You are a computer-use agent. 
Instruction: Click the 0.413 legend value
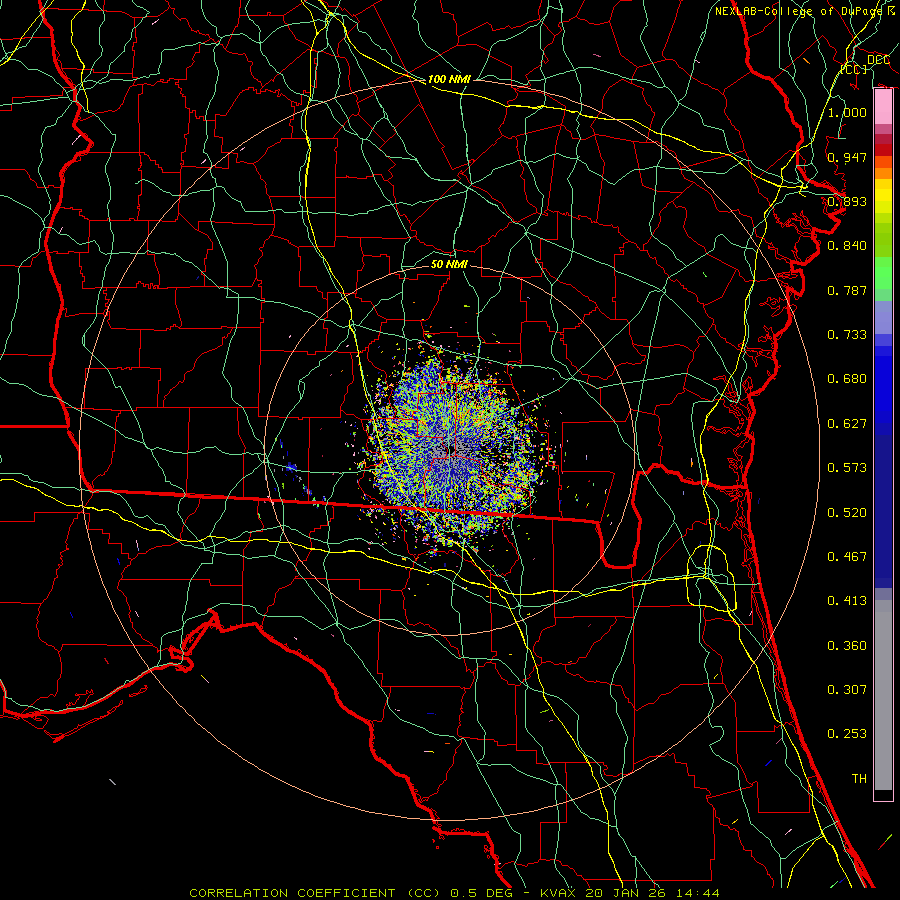[x=847, y=601]
